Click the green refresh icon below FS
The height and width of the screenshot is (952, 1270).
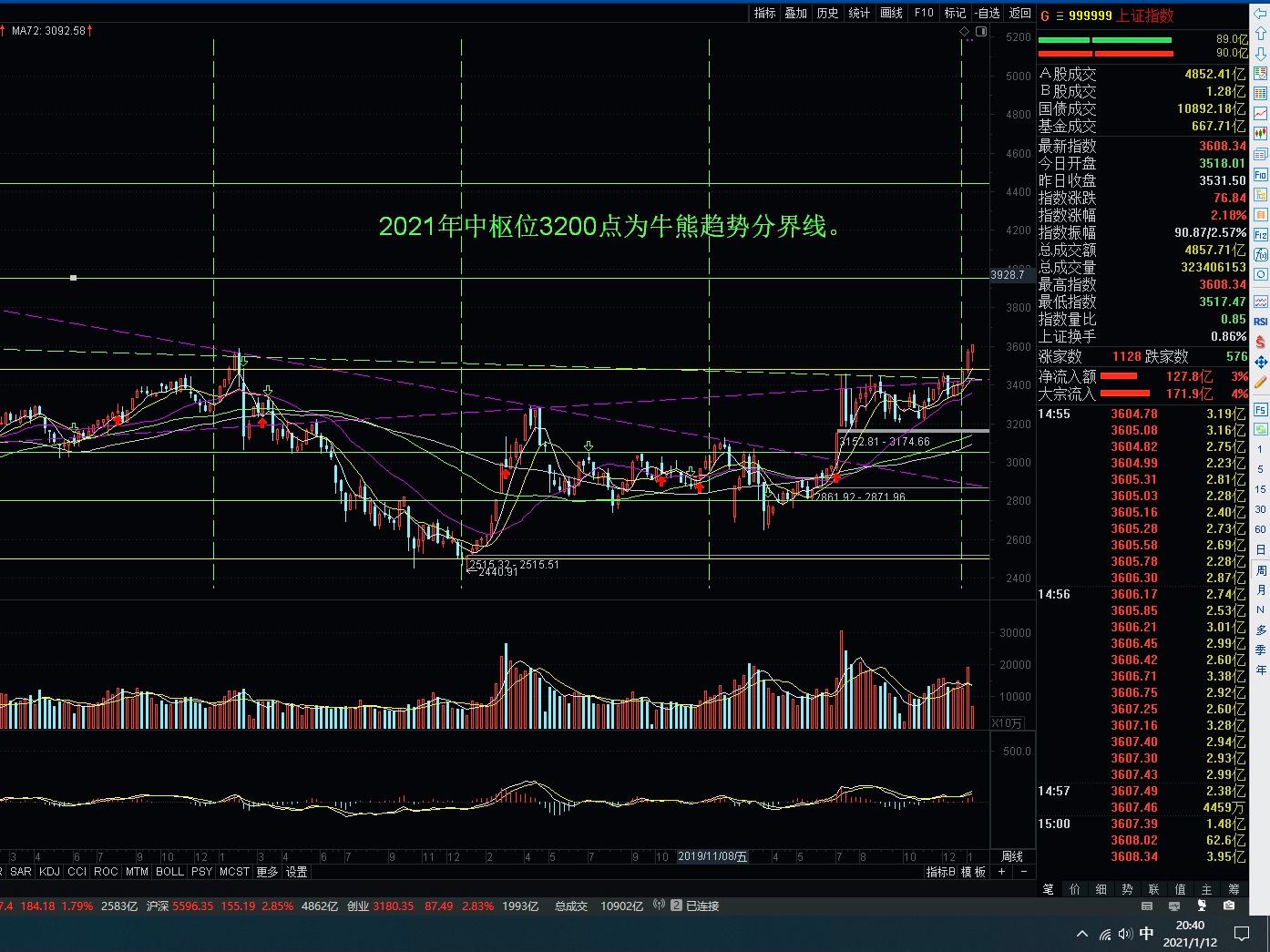(1261, 429)
